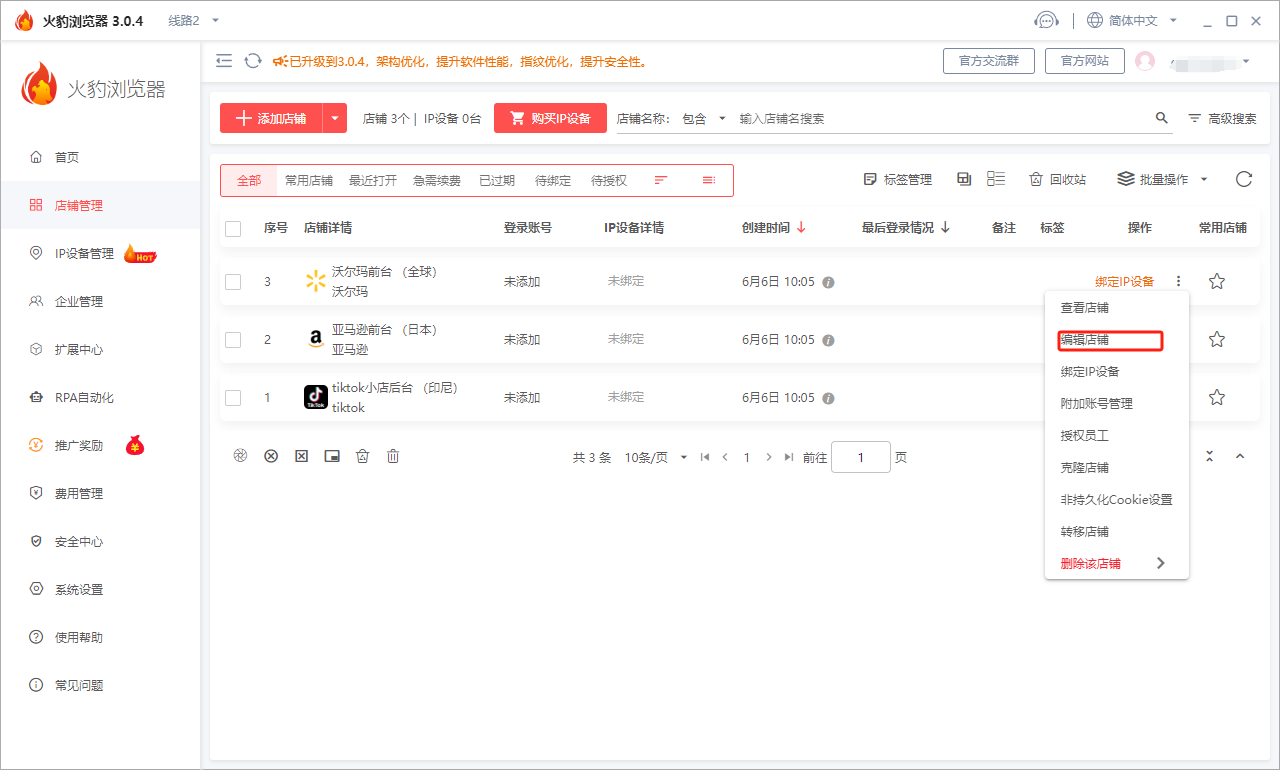Open 安全中心 in the sidebar
This screenshot has width=1280, height=770.
pyautogui.click(x=79, y=542)
